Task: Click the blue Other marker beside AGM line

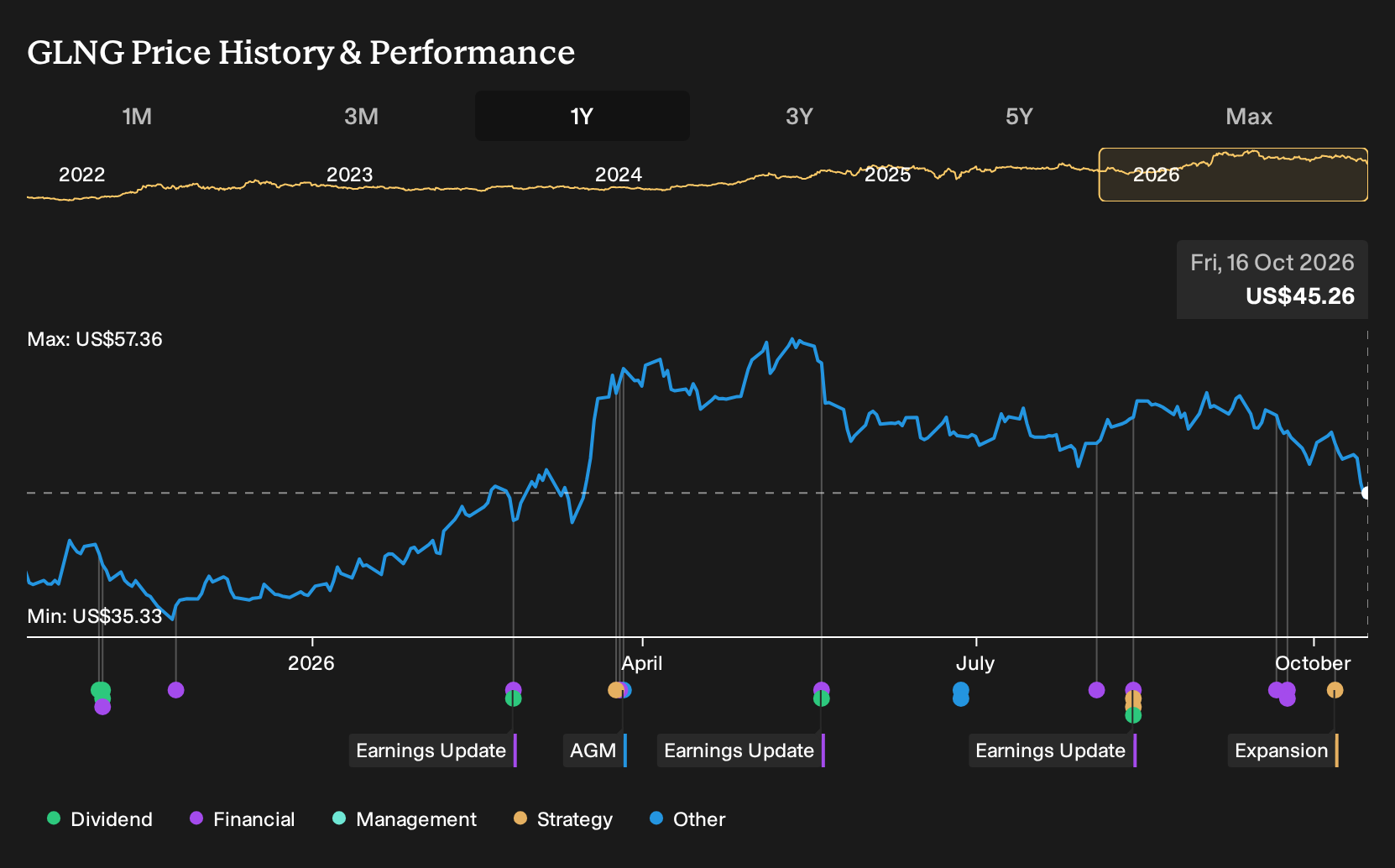Action: (625, 690)
